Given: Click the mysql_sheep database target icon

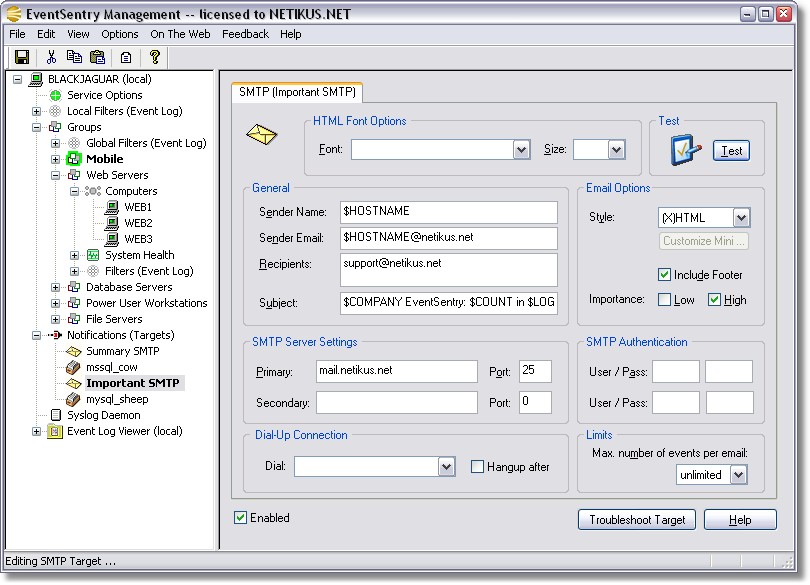Looking at the screenshot, I should [74, 399].
